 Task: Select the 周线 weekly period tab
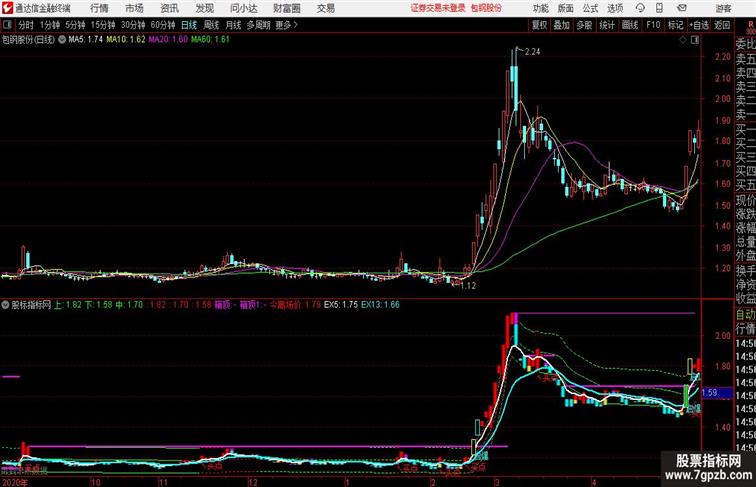211,25
